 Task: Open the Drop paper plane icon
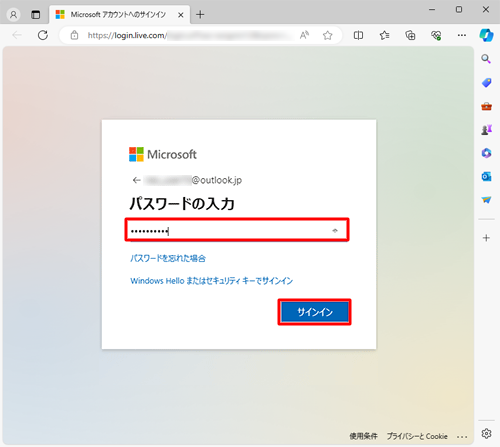point(486,200)
